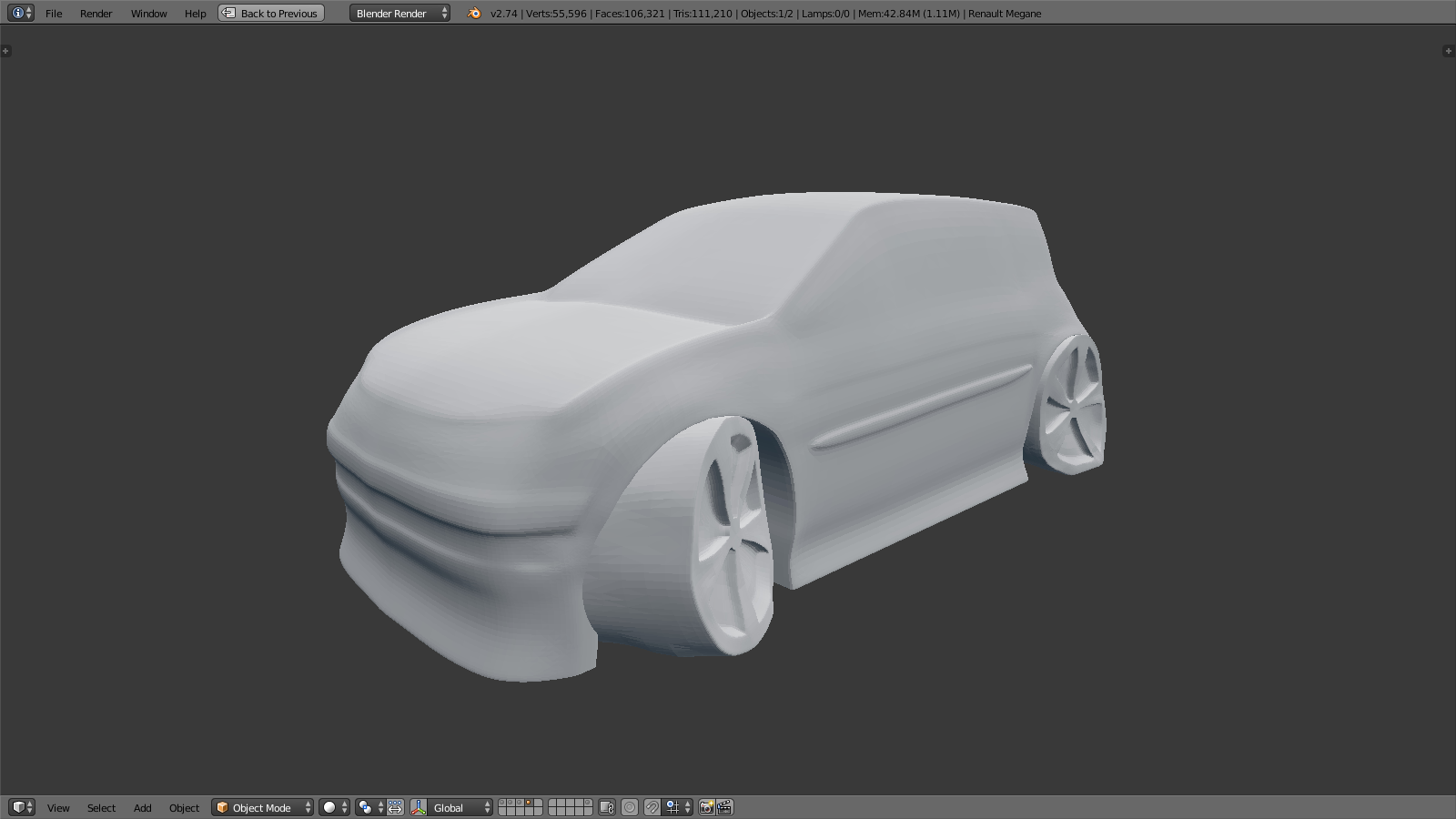This screenshot has height=819, width=1456.
Task: Open the Blender Render engine dropdown
Action: pos(399,14)
